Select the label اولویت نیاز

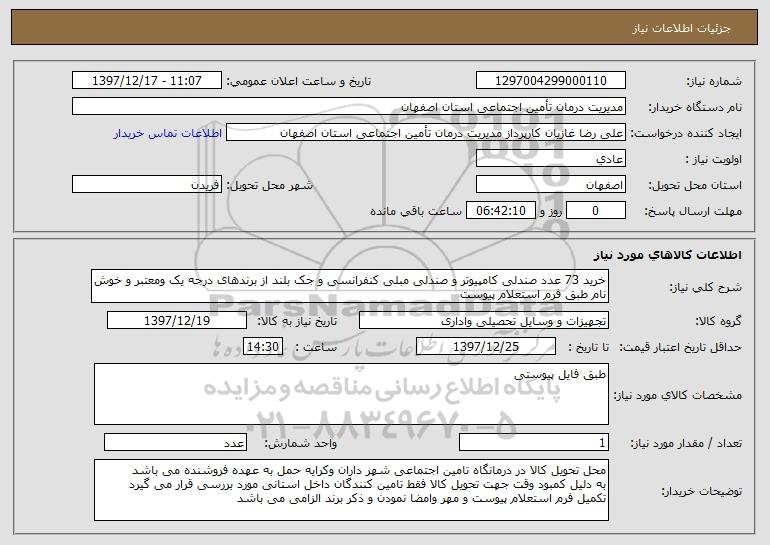[x=714, y=159]
